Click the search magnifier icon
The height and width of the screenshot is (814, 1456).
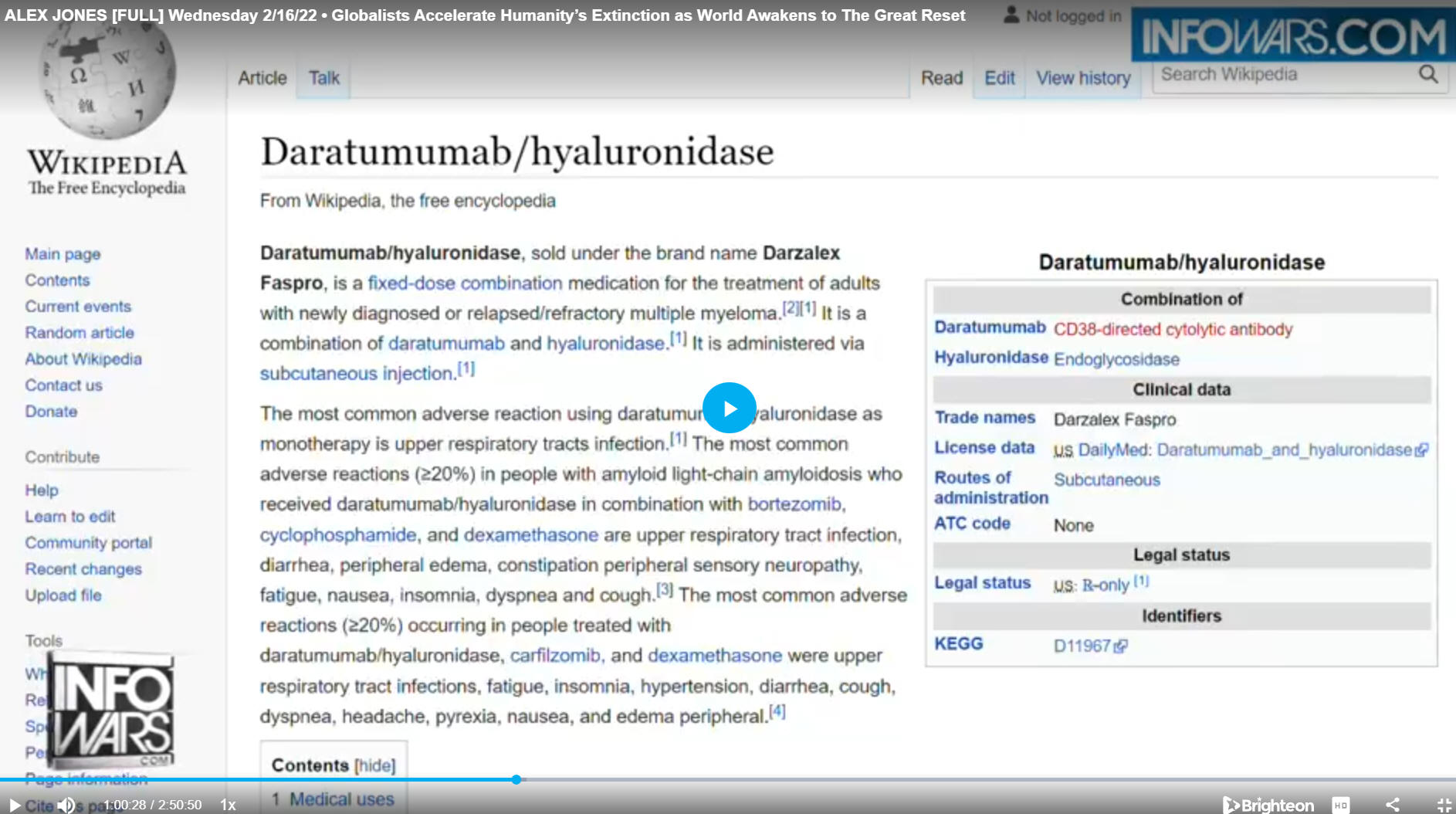1428,75
